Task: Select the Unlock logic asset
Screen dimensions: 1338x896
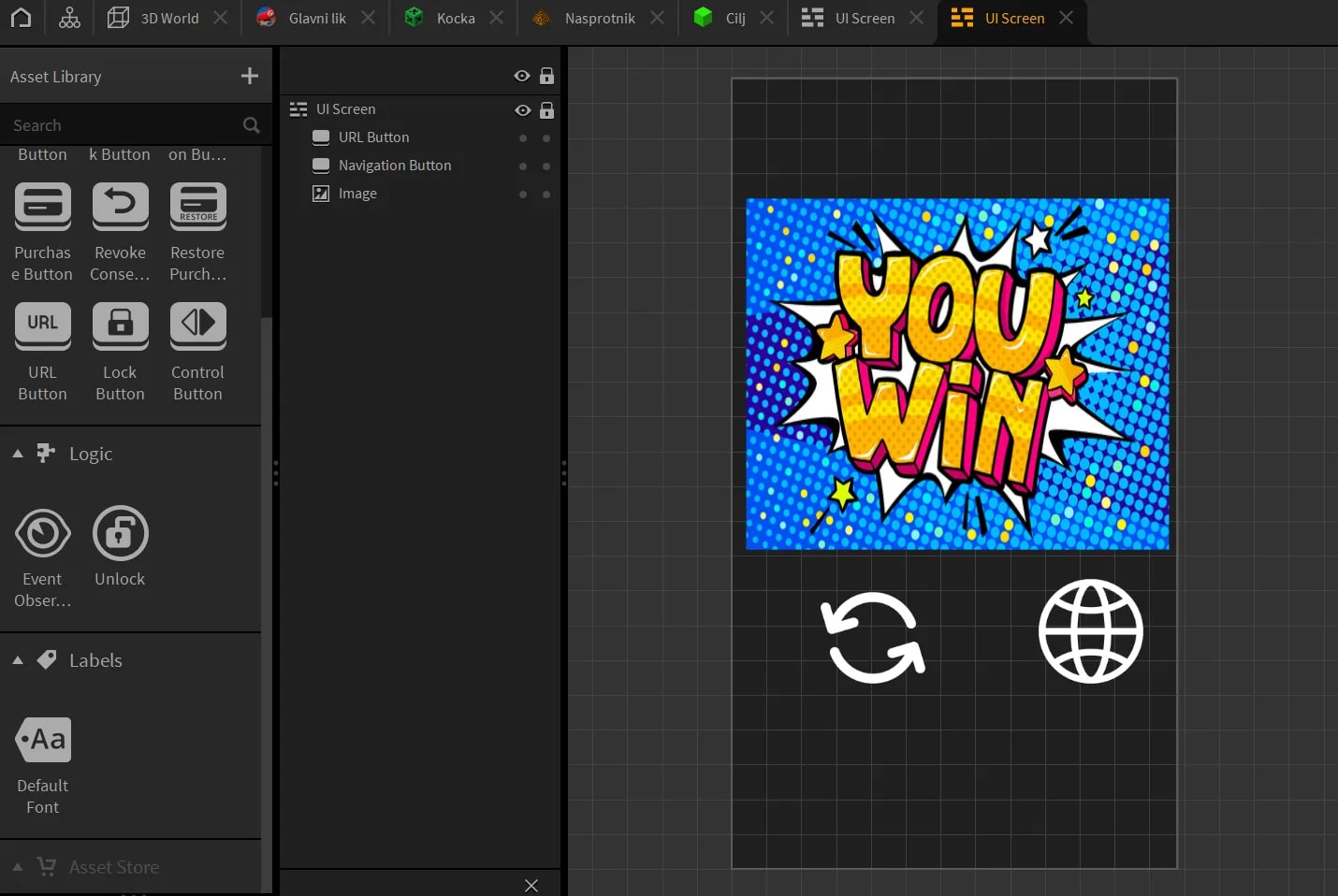Action: pos(120,533)
